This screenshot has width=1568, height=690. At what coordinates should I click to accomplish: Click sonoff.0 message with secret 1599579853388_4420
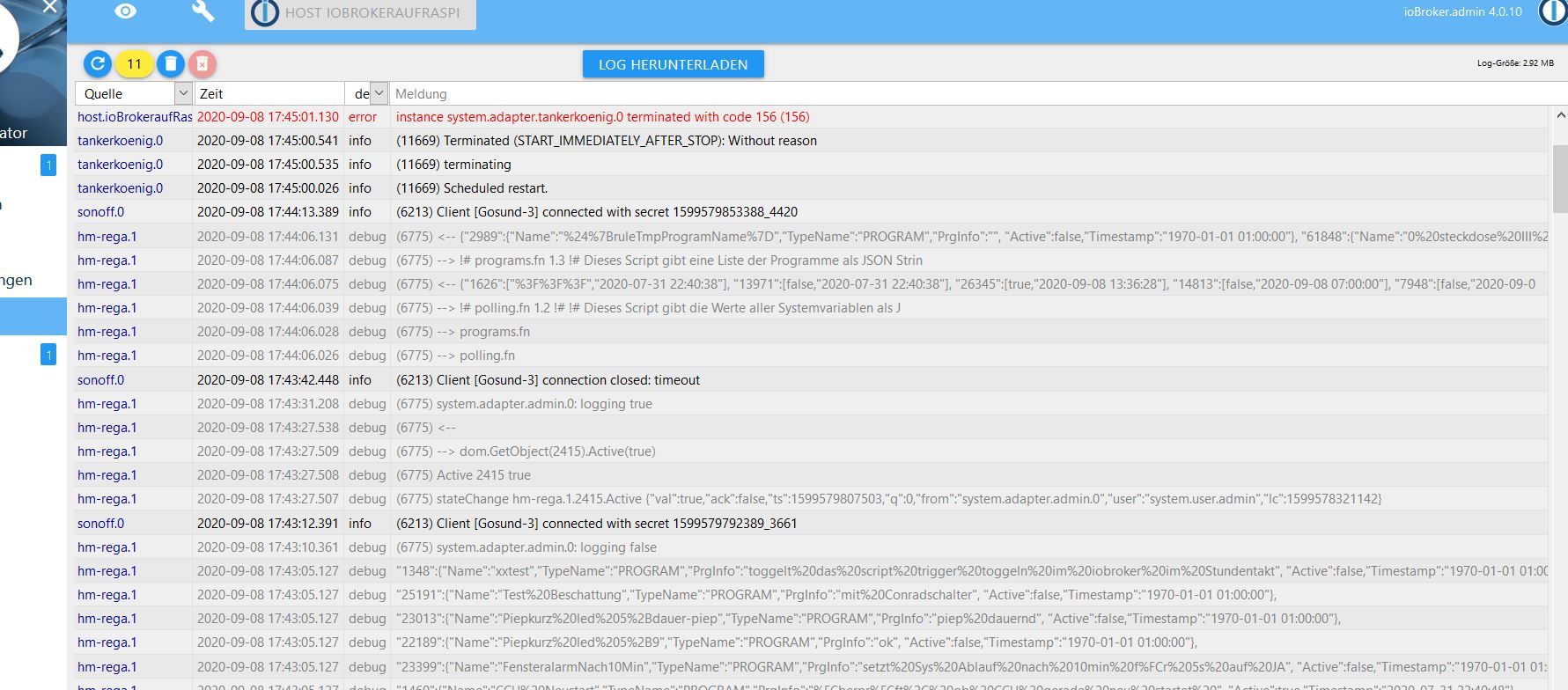coord(597,211)
